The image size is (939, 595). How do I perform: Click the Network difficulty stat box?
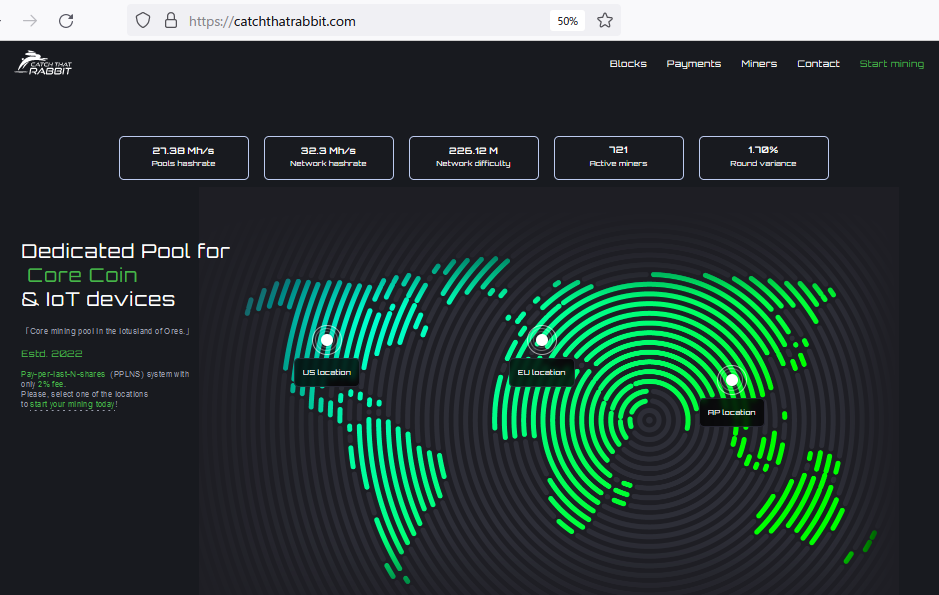click(473, 158)
